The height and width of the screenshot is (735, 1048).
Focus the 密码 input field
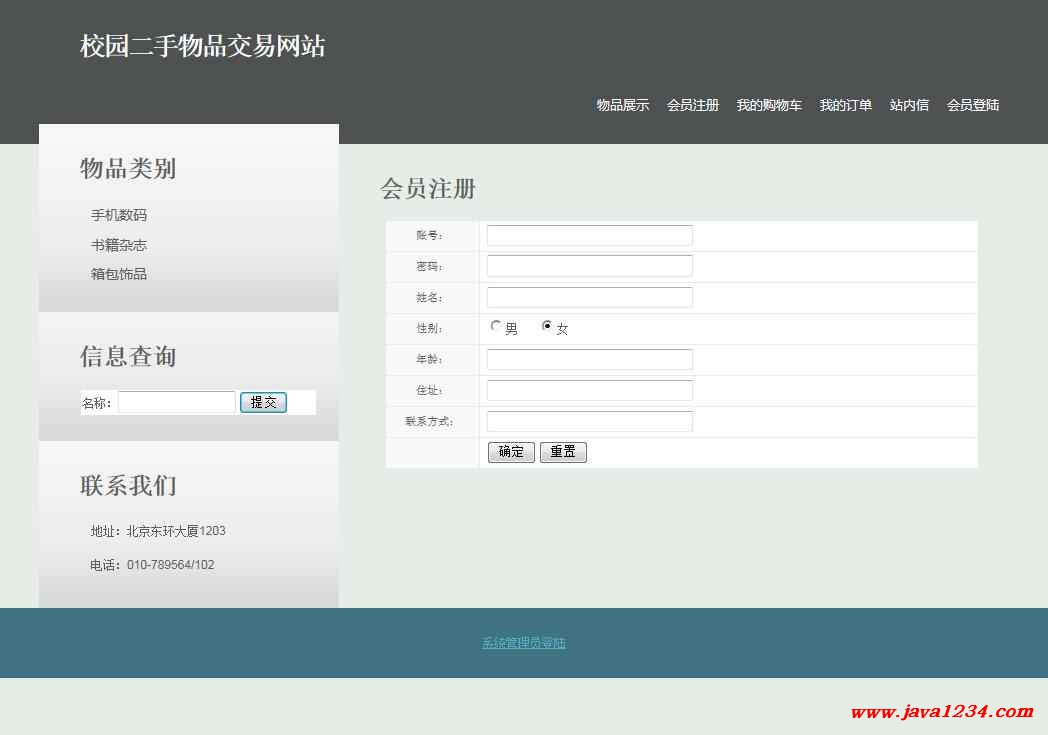pyautogui.click(x=589, y=266)
